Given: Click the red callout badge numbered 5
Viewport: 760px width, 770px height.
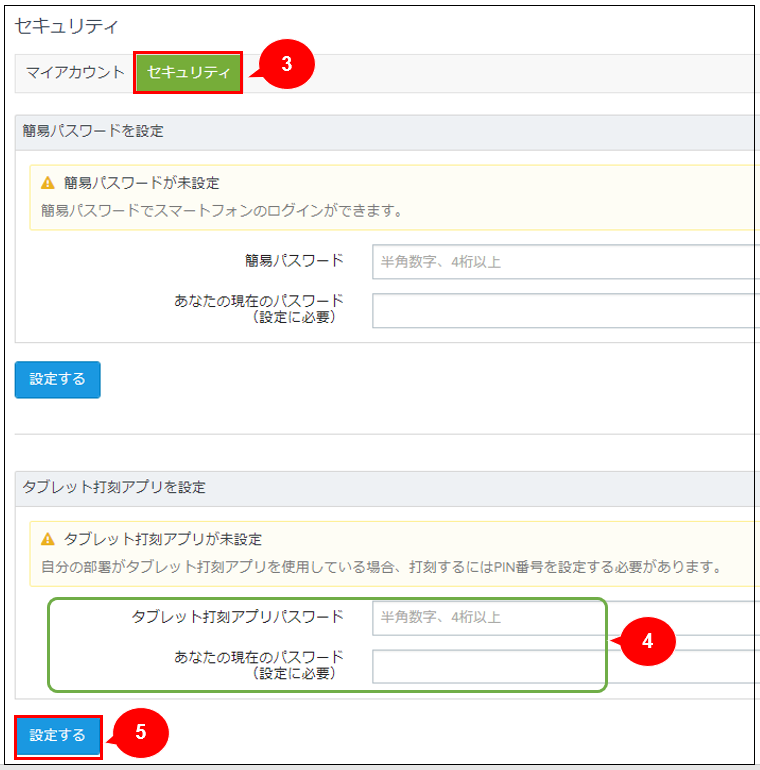Looking at the screenshot, I should click(x=140, y=732).
